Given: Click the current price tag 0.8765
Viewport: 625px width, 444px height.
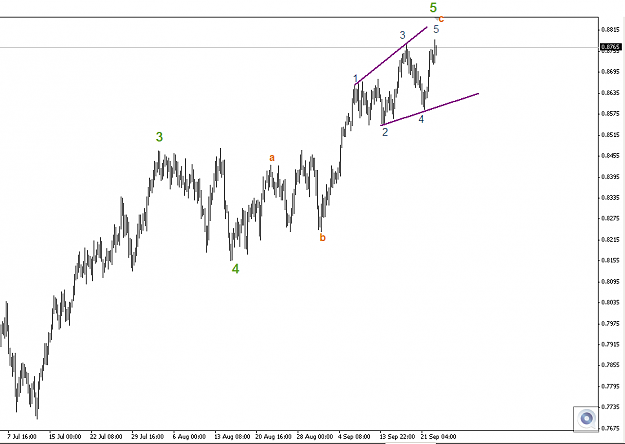Looking at the screenshot, I should click(x=610, y=47).
